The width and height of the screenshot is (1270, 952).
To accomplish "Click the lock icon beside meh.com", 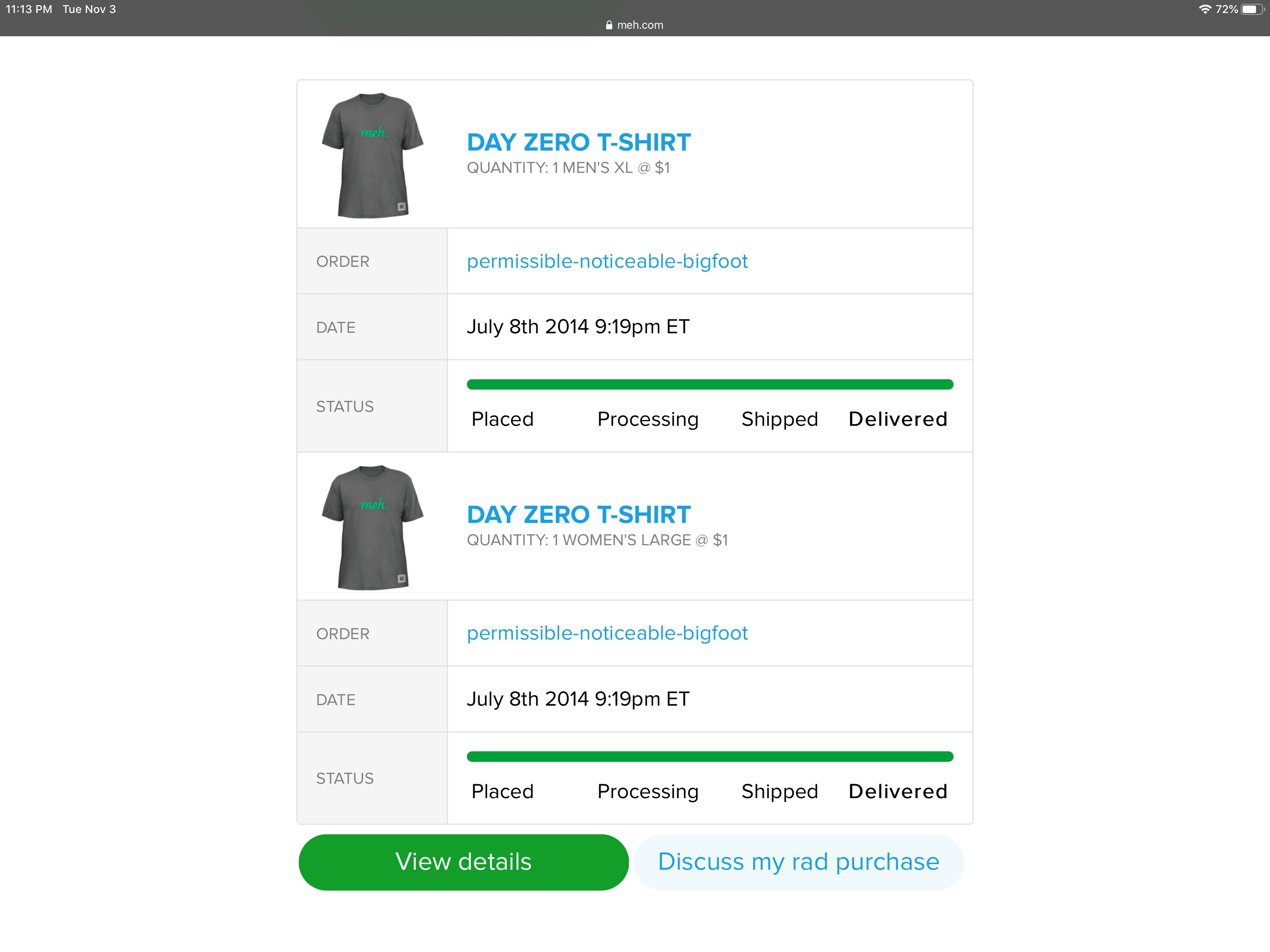I will (x=609, y=25).
